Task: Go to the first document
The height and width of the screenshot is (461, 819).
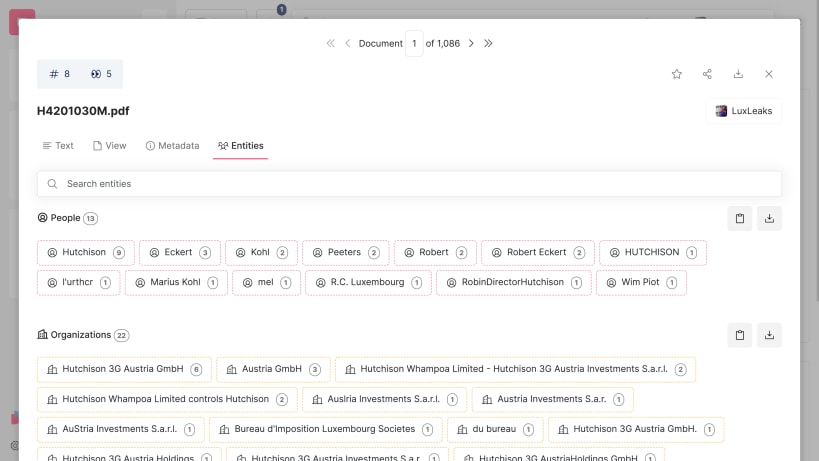Action: pyautogui.click(x=331, y=43)
